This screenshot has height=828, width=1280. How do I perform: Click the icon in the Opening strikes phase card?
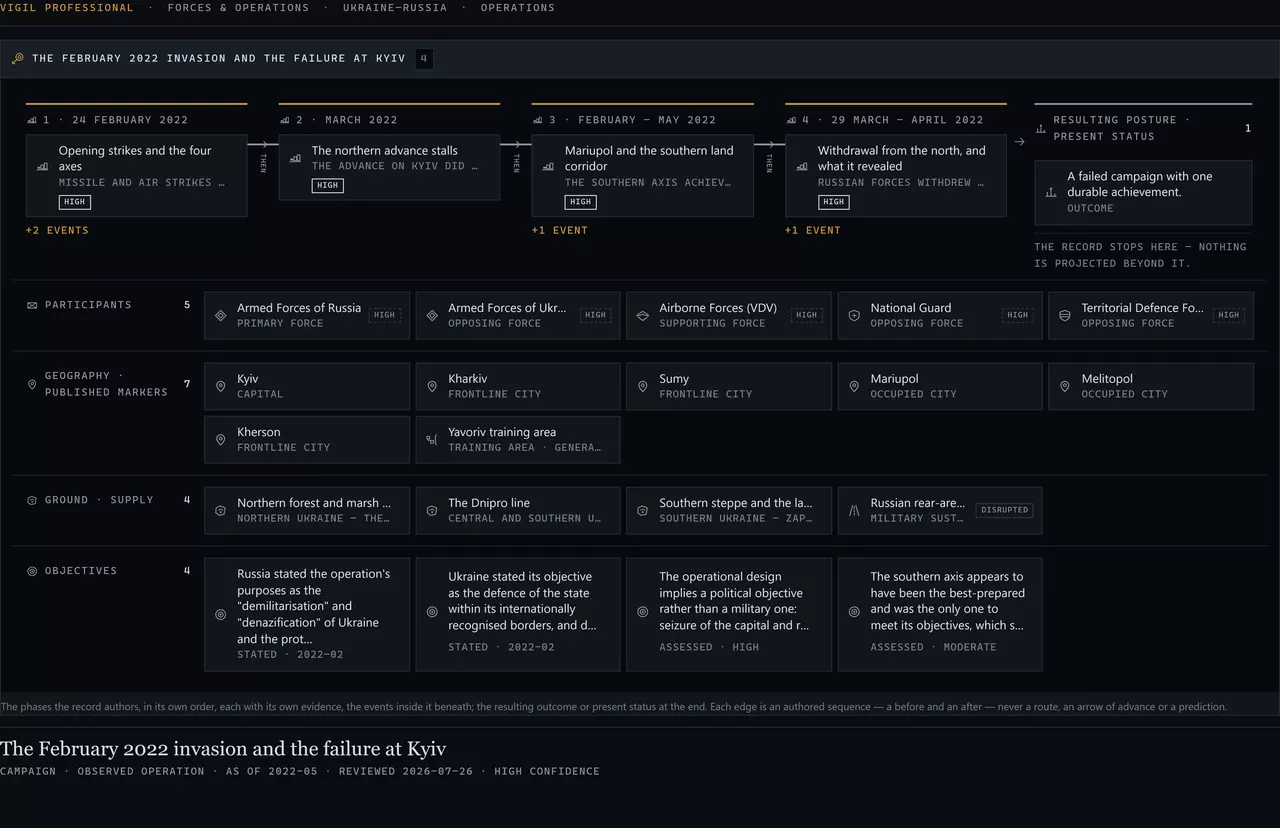(x=42, y=167)
